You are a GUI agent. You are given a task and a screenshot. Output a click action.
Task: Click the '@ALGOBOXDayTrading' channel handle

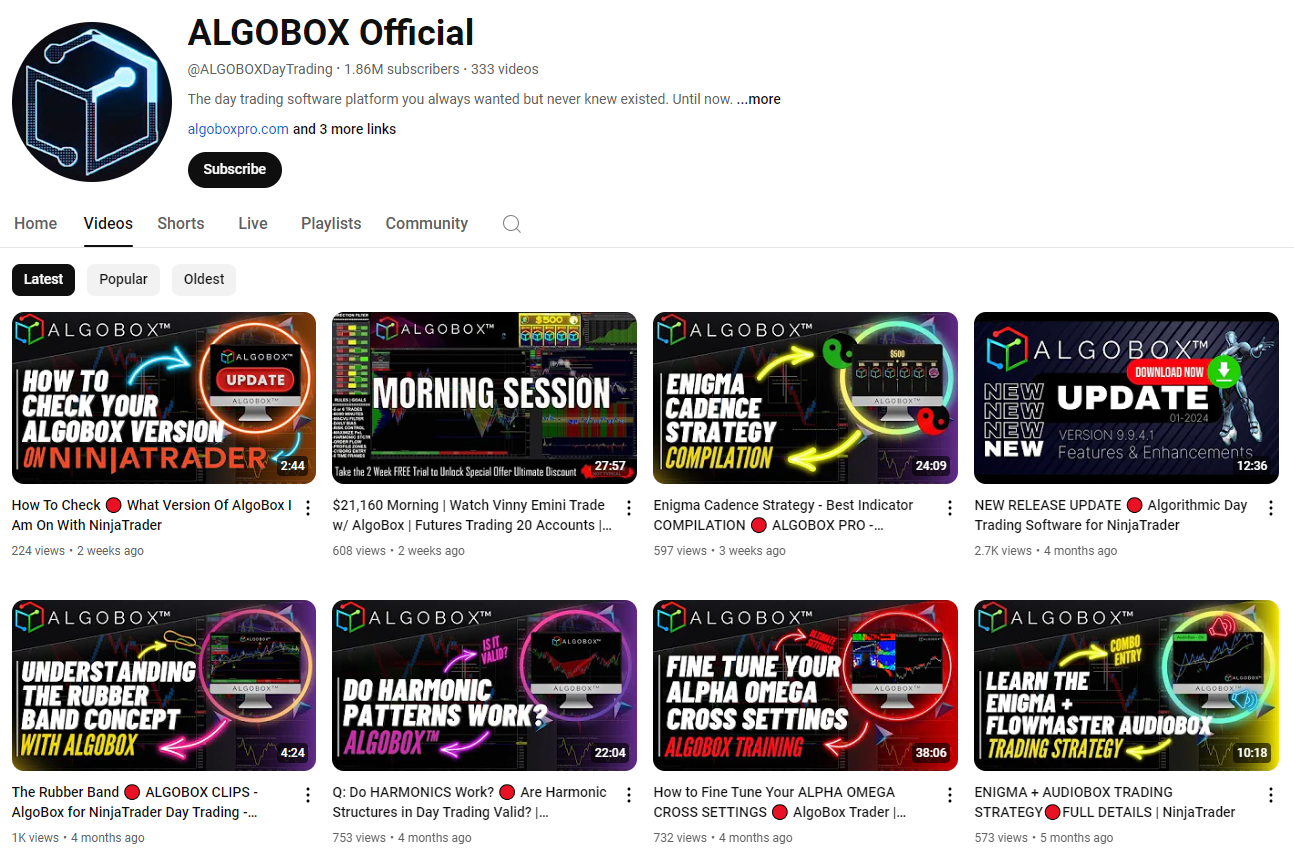coord(261,69)
